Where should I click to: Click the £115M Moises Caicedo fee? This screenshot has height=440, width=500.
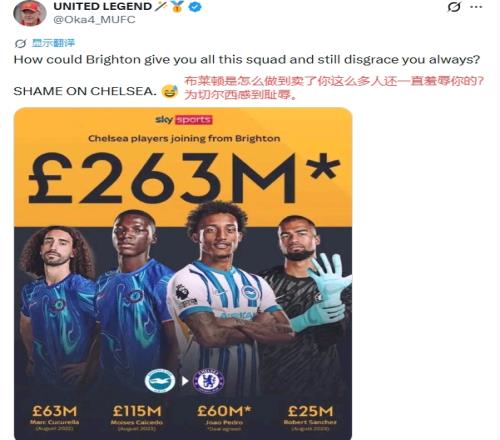coord(137,411)
